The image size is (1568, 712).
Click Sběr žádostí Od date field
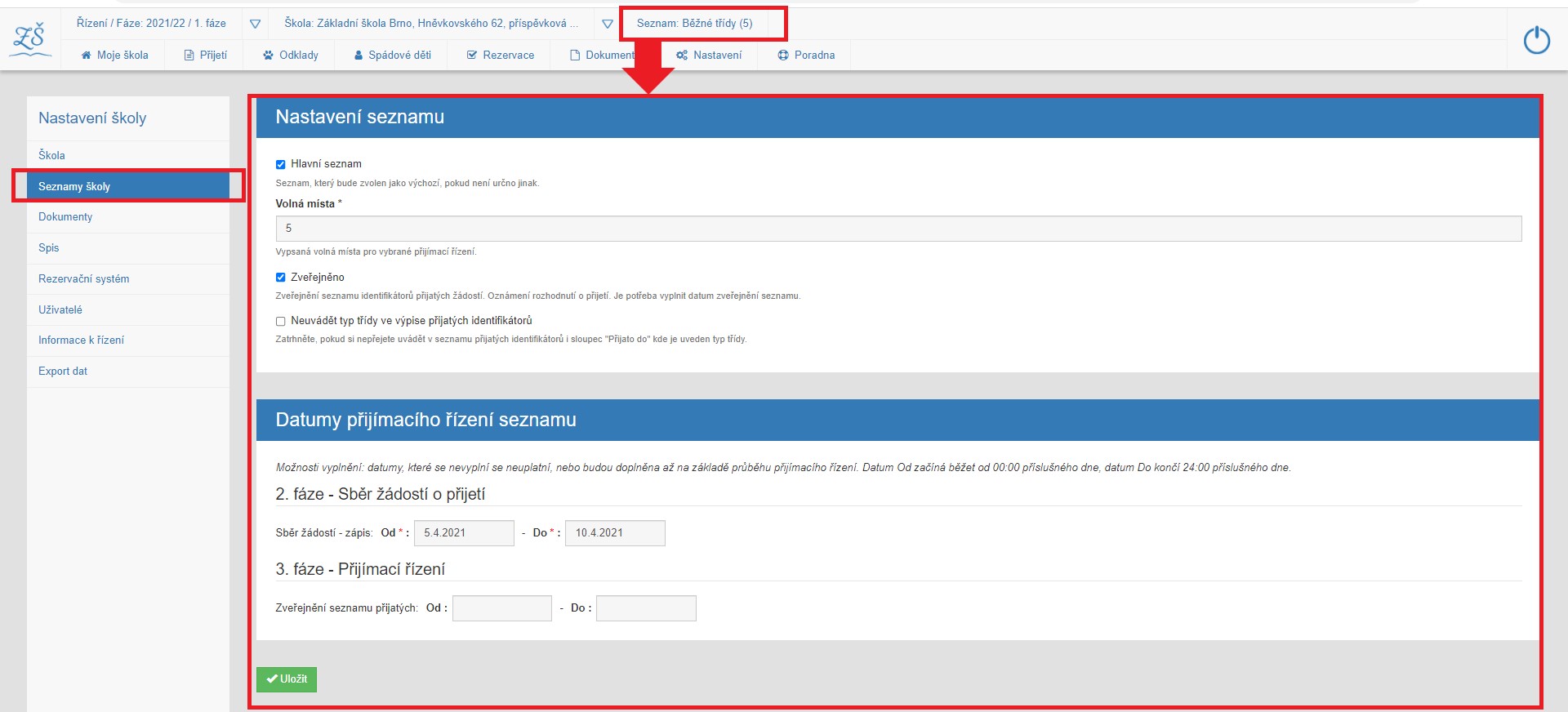click(x=464, y=533)
